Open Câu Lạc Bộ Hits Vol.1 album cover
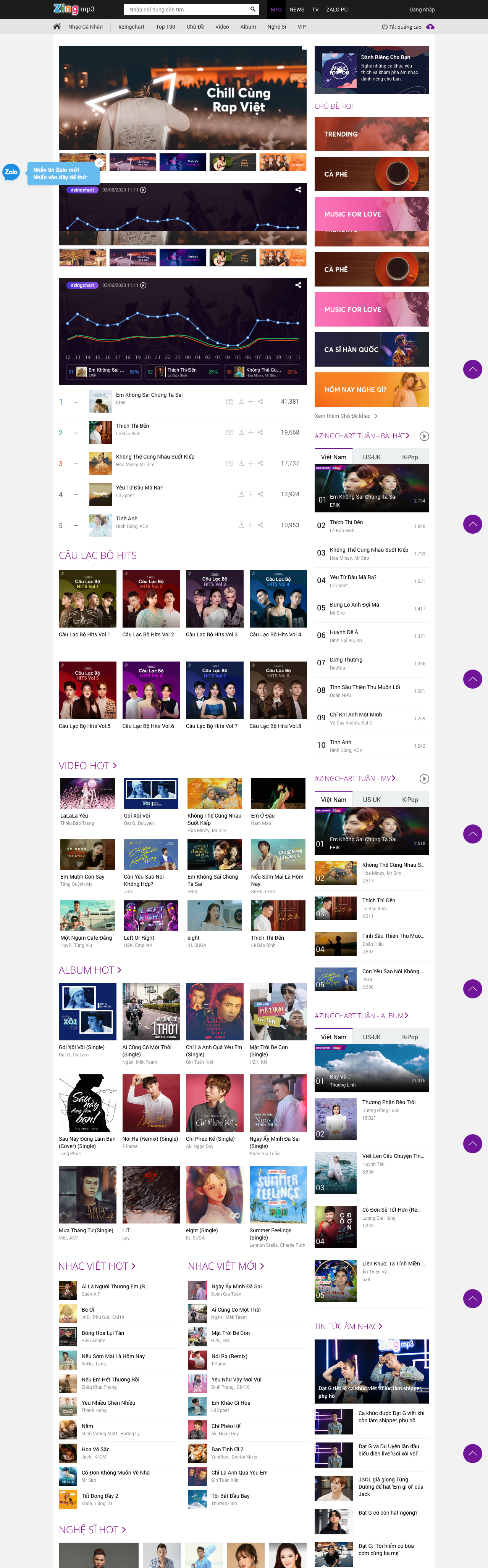Viewport: 488px width, 1568px height. click(88, 599)
